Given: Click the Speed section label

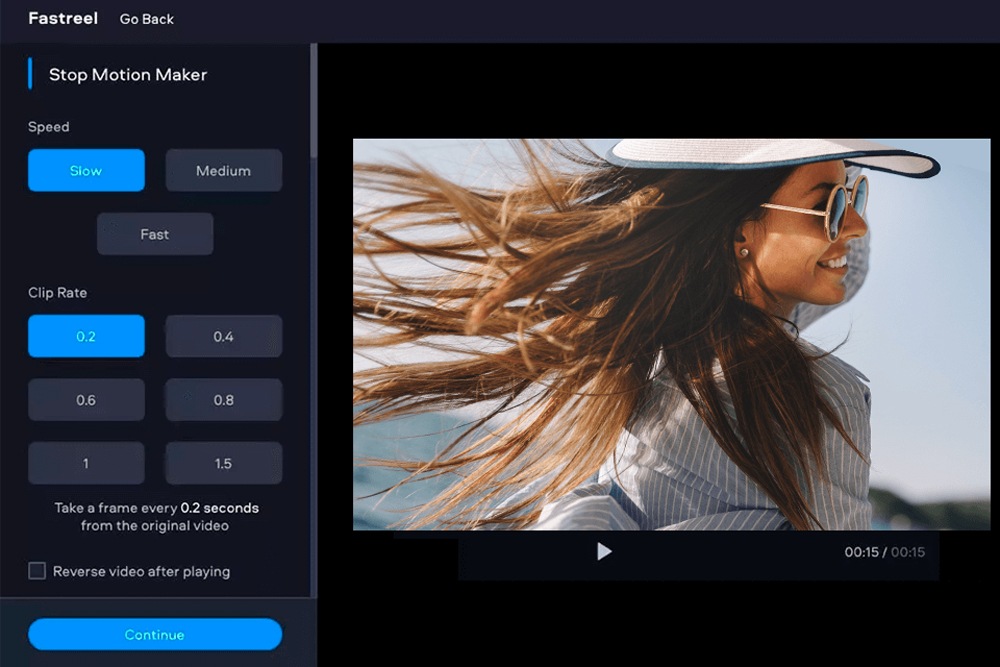Looking at the screenshot, I should pyautogui.click(x=49, y=127).
